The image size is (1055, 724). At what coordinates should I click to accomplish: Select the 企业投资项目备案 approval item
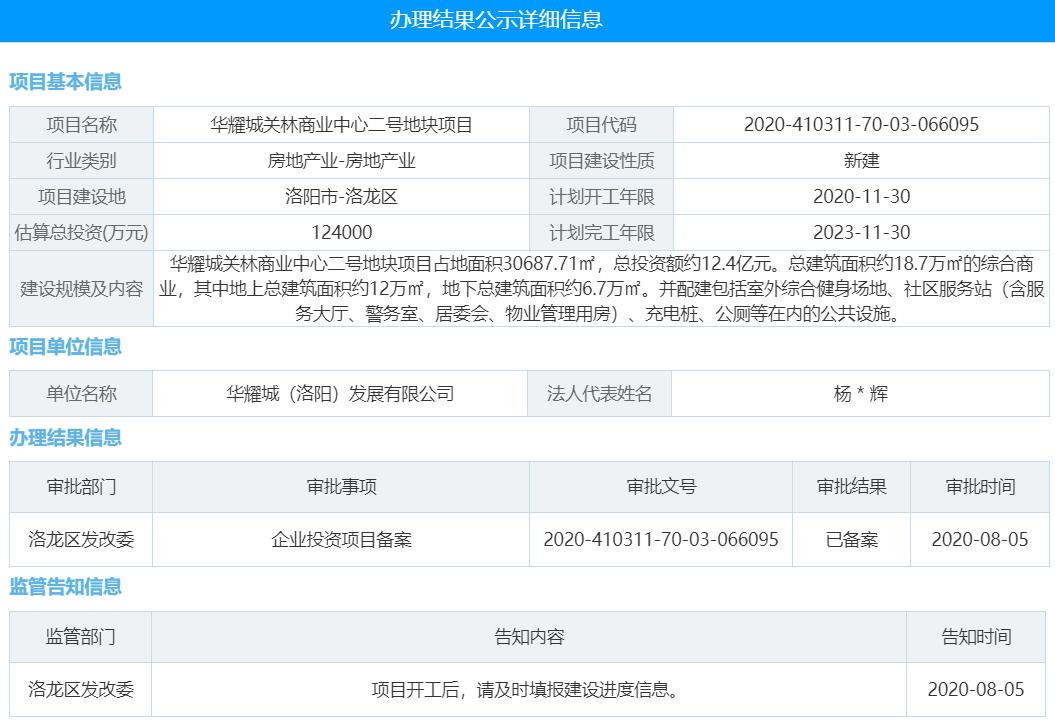[341, 539]
